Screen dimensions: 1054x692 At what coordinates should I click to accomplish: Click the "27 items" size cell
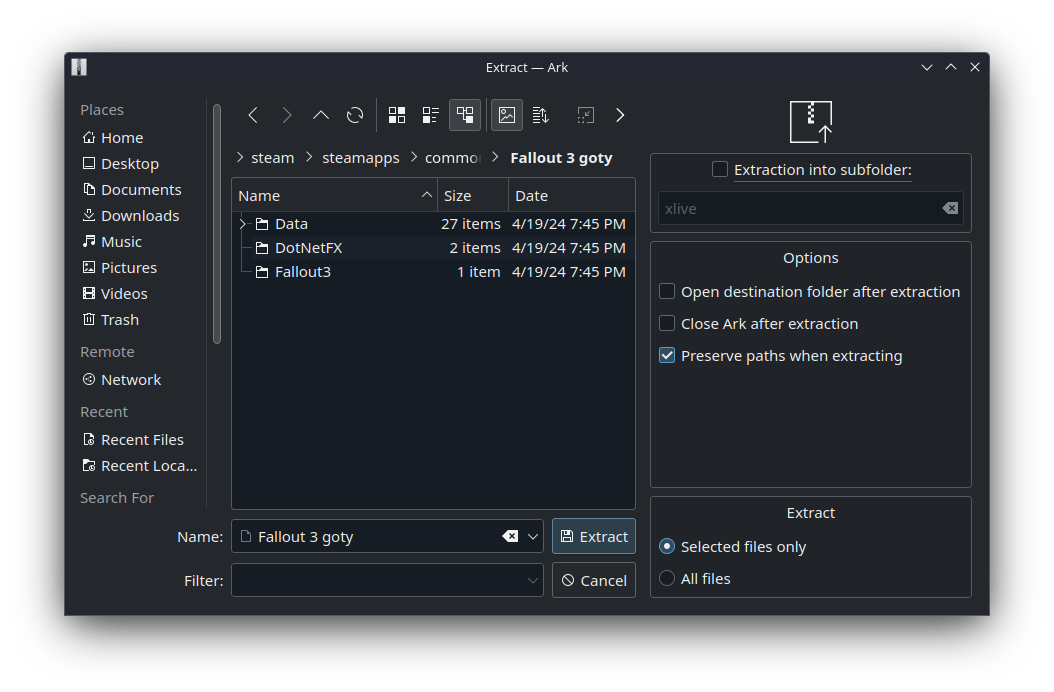(471, 224)
